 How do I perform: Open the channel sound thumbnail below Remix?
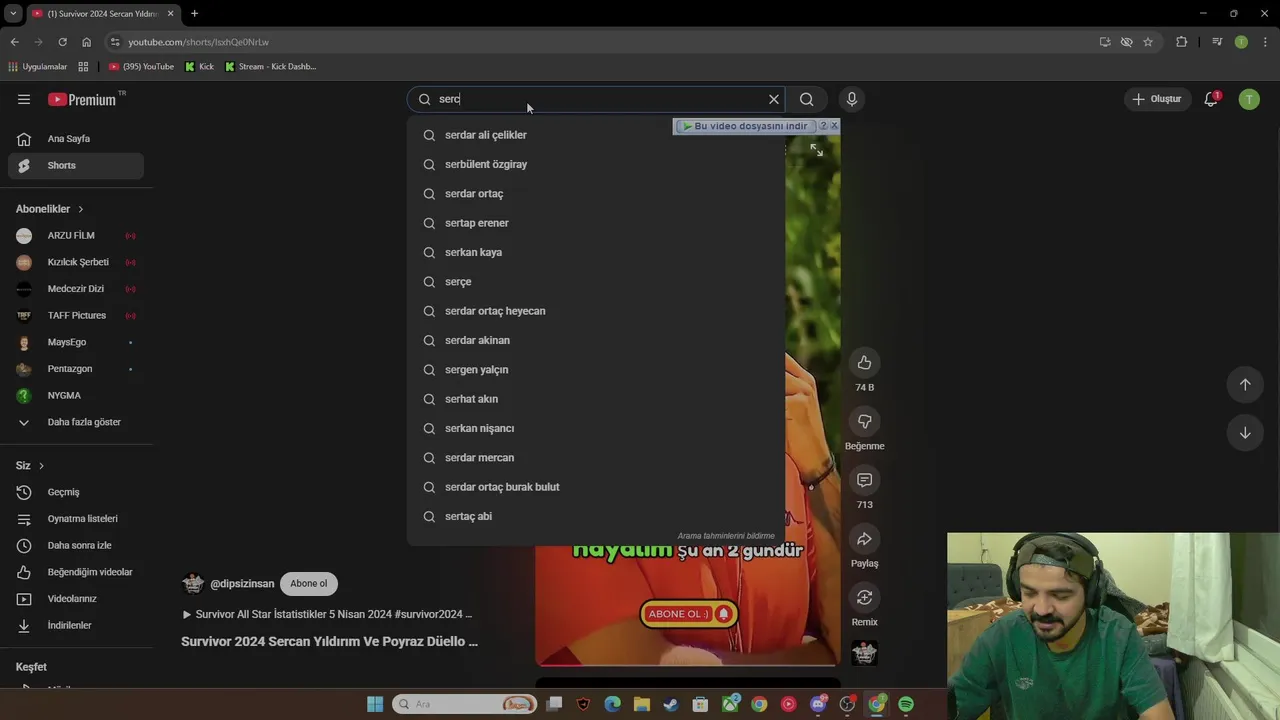click(x=864, y=653)
